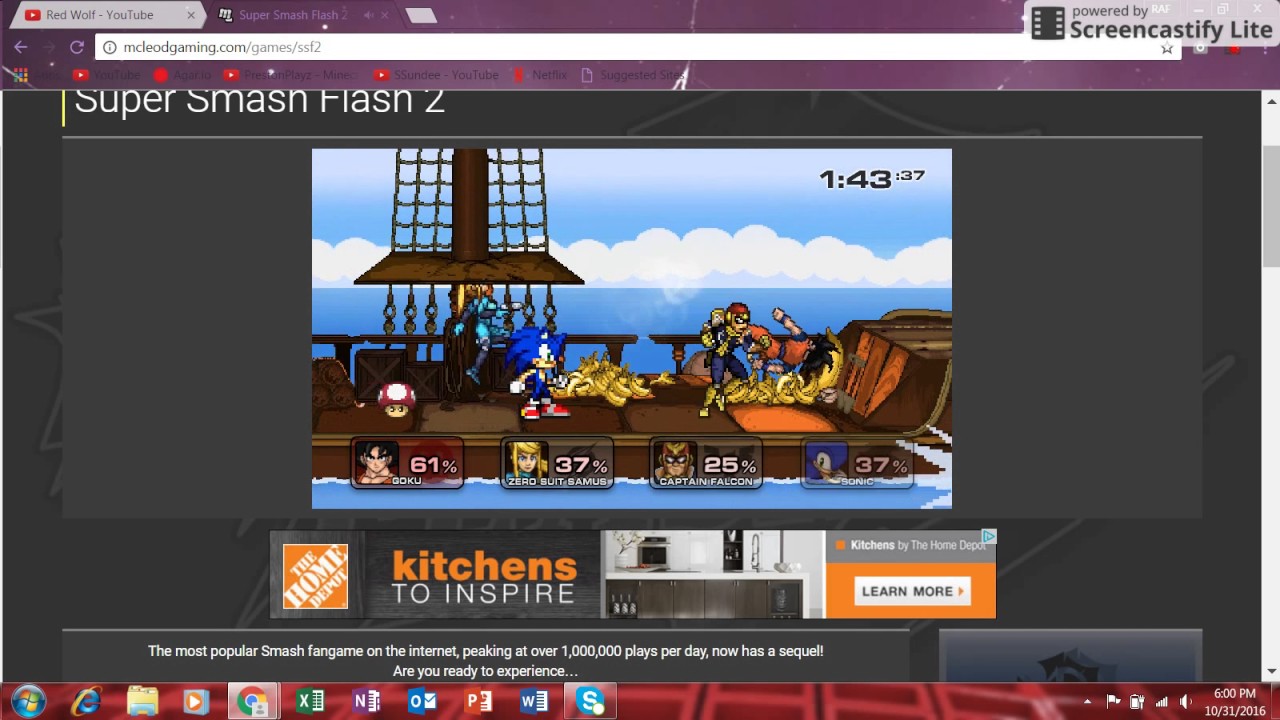Click the Sonic 37% damage portrait
Screen dimensions: 1280x720
857,464
